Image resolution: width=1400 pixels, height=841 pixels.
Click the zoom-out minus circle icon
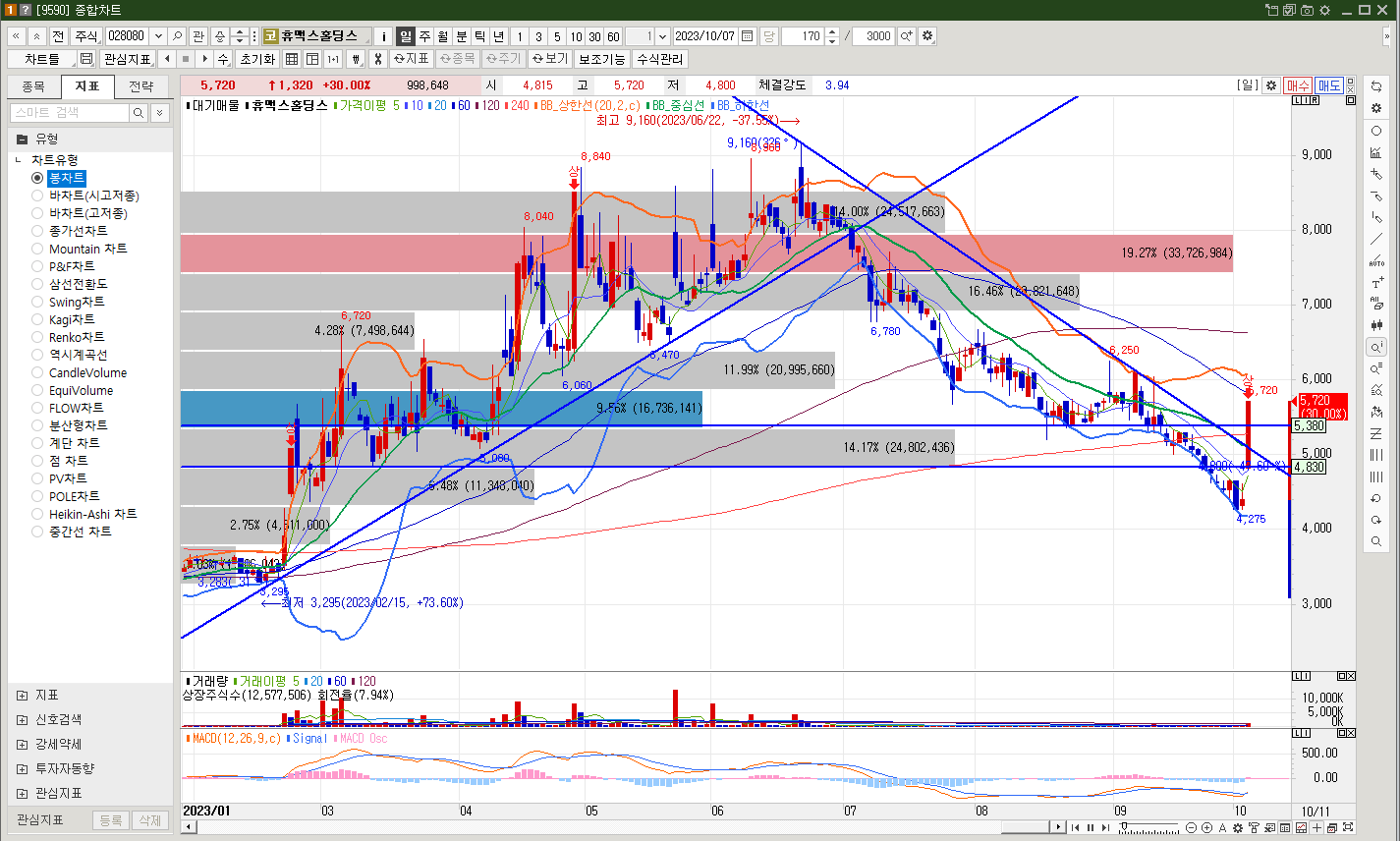pos(1192,828)
